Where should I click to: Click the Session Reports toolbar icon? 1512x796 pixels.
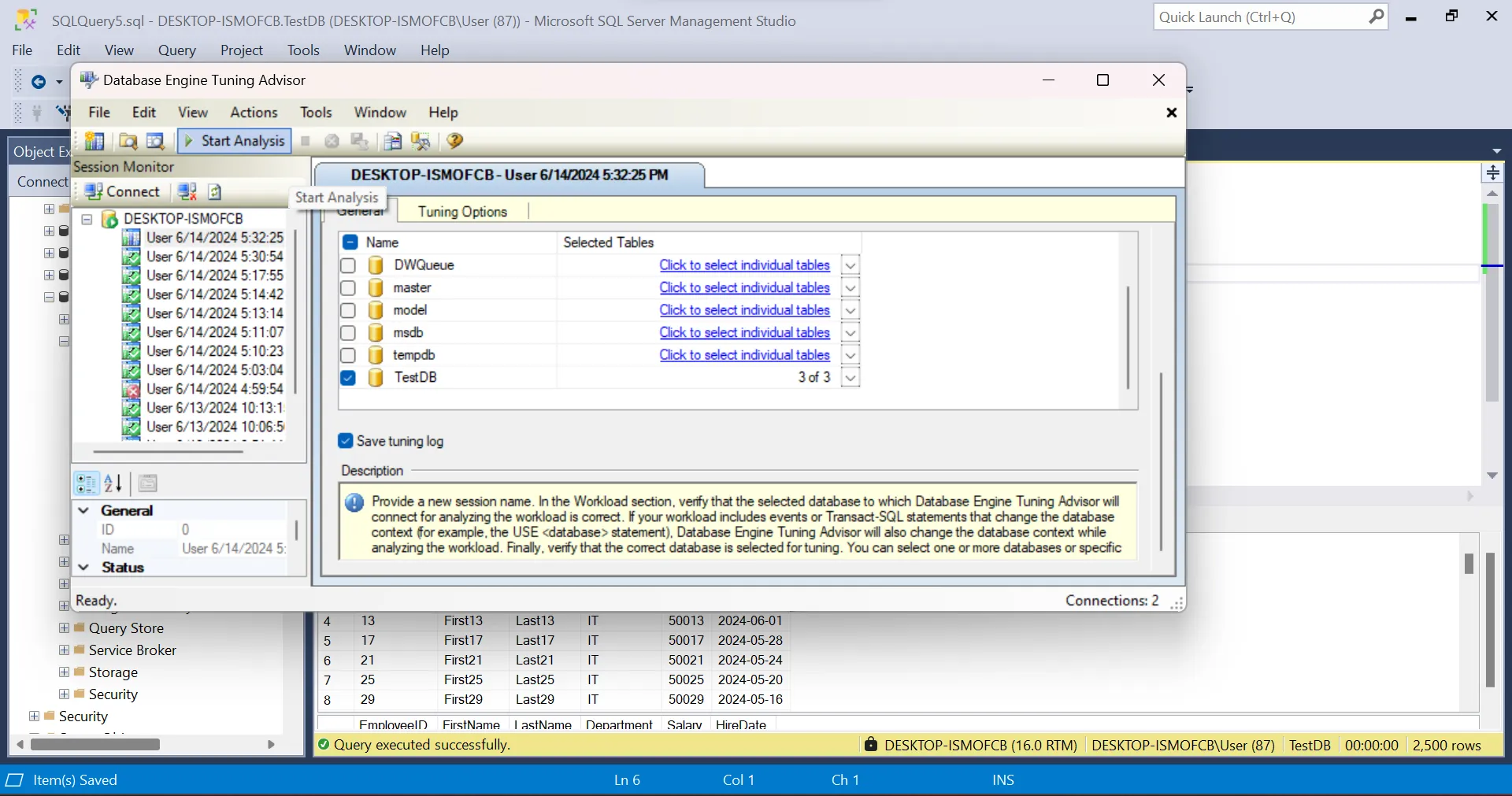392,141
